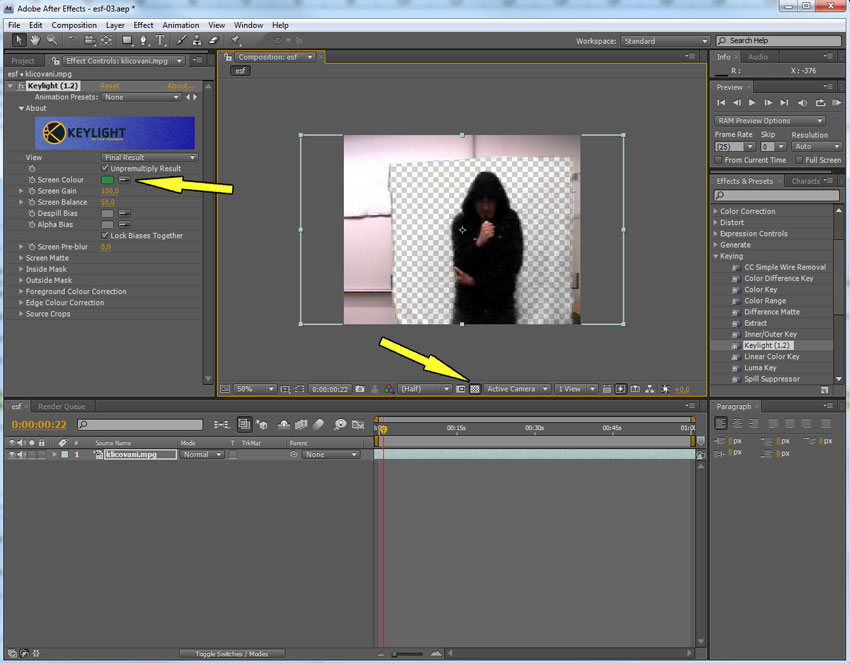Open the Active Camera dropdown

(x=517, y=389)
